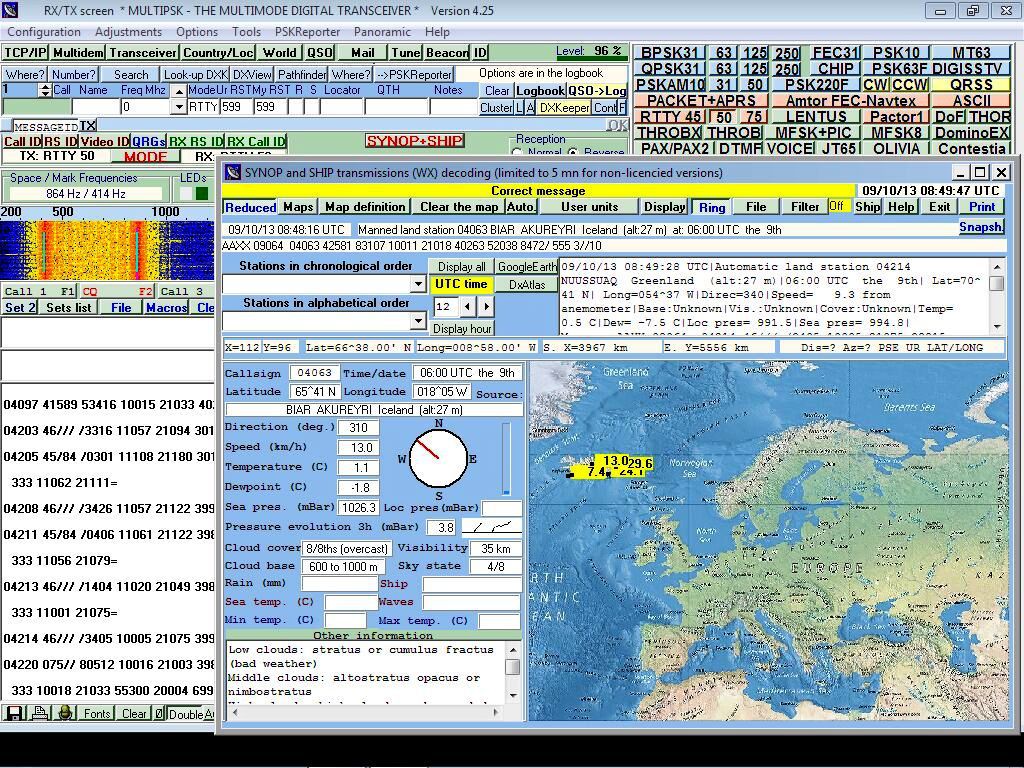Toggle the R checkbox in QSO row

coord(296,106)
